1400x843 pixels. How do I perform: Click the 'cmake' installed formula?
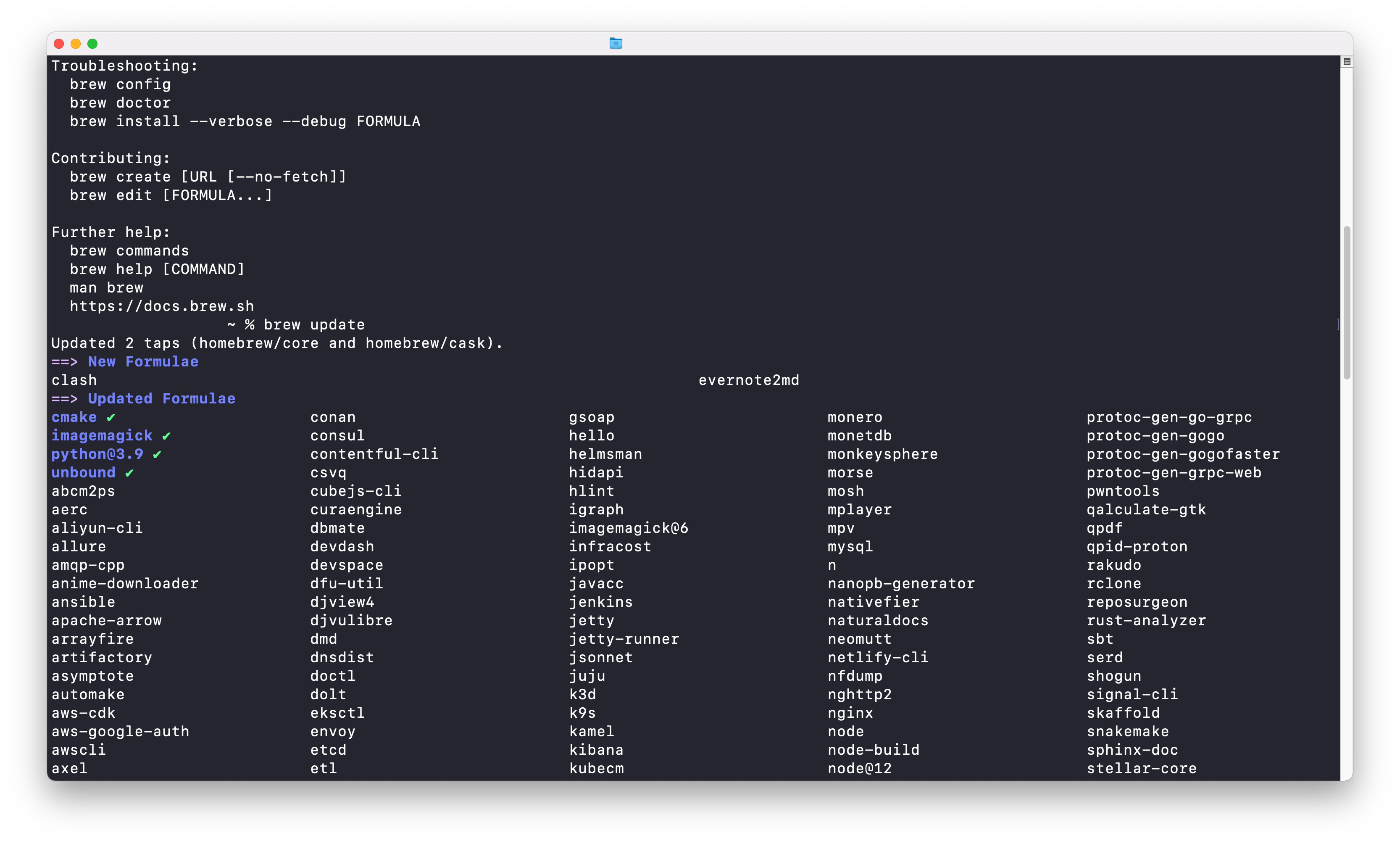coord(74,417)
